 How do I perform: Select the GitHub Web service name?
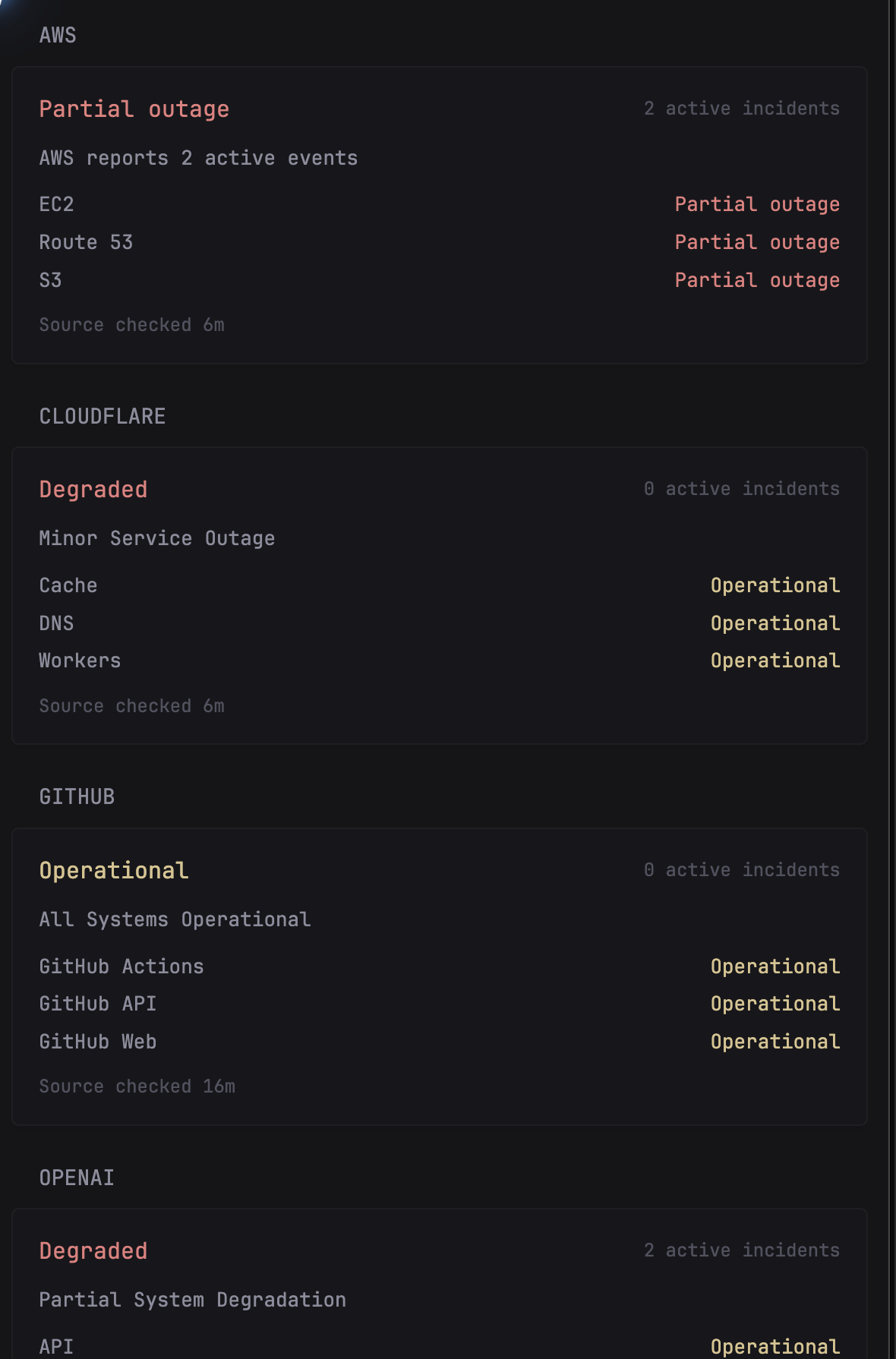[98, 1042]
